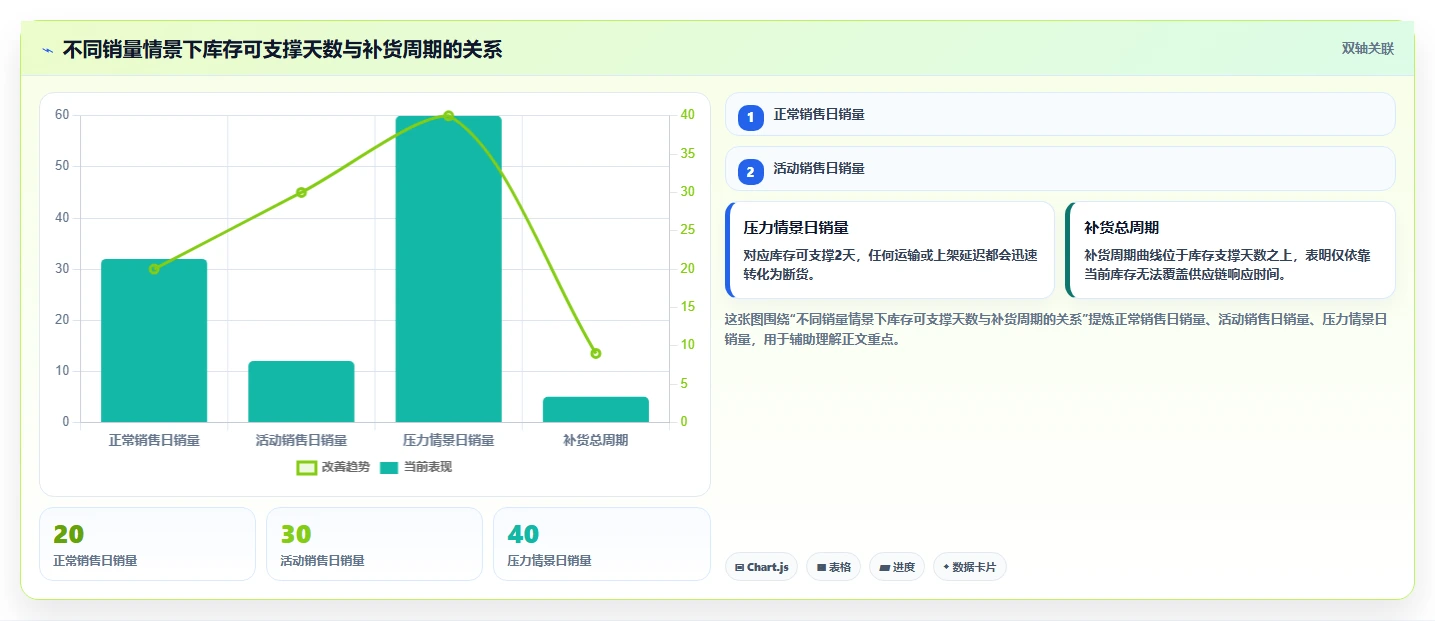Click the stat card showing 40
1435x621 pixels.
602,544
